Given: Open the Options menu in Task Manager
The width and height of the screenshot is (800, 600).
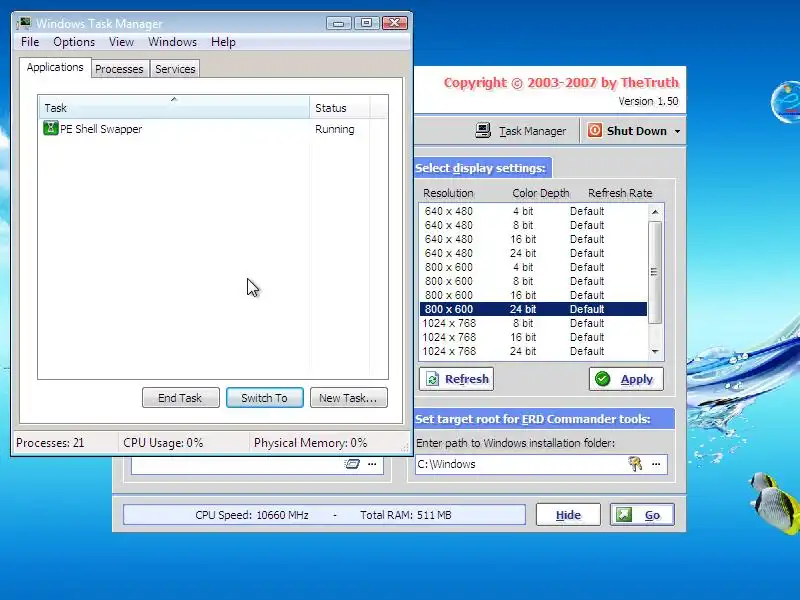Looking at the screenshot, I should pos(74,42).
